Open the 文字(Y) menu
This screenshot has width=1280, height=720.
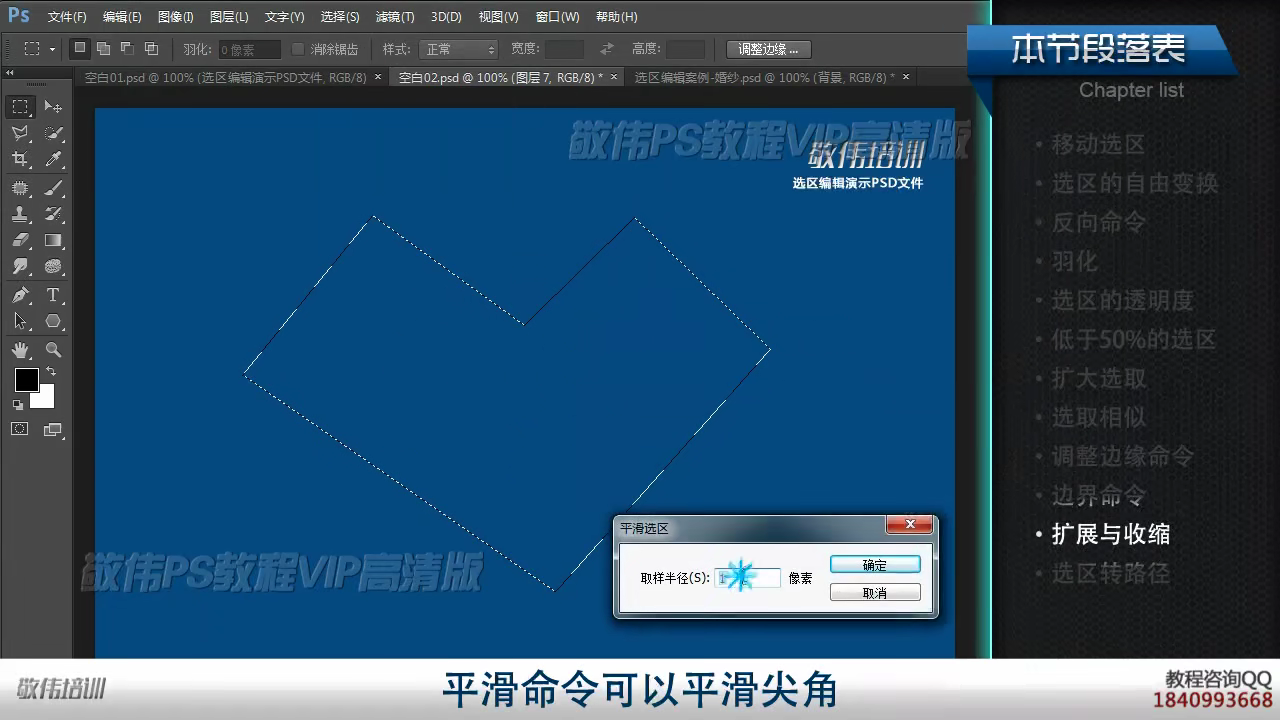coord(284,17)
